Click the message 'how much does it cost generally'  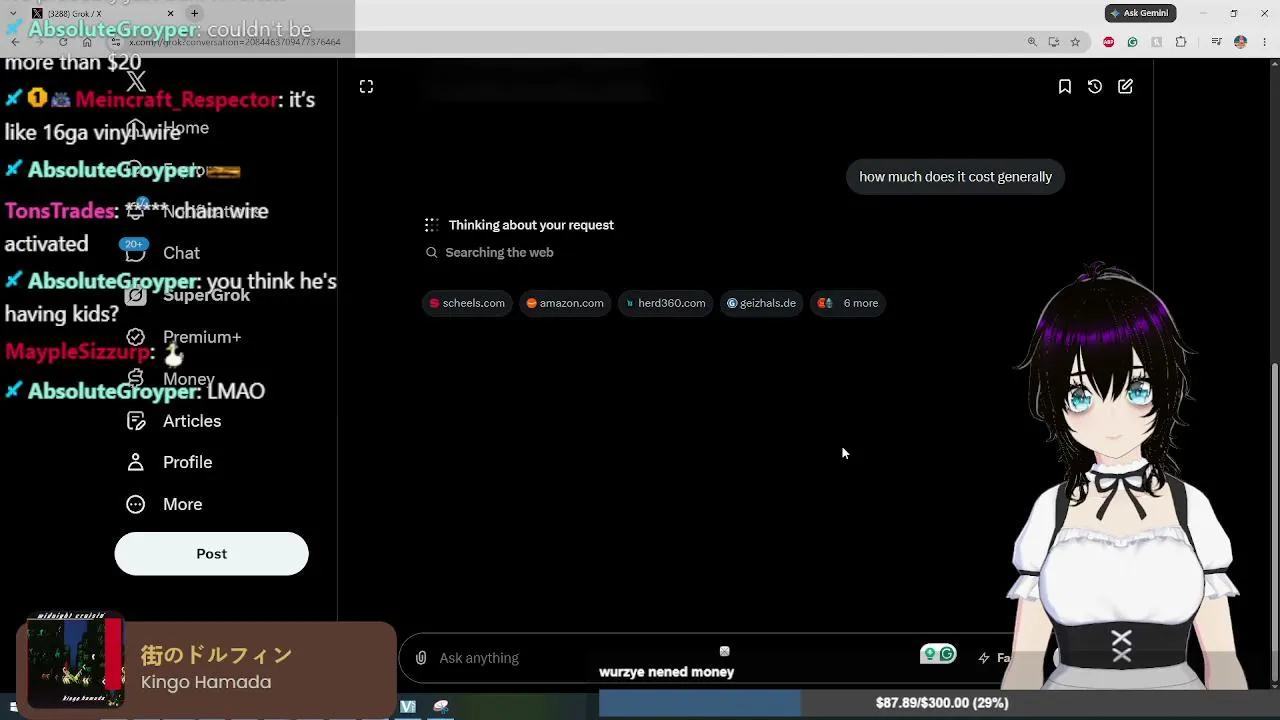tap(955, 177)
